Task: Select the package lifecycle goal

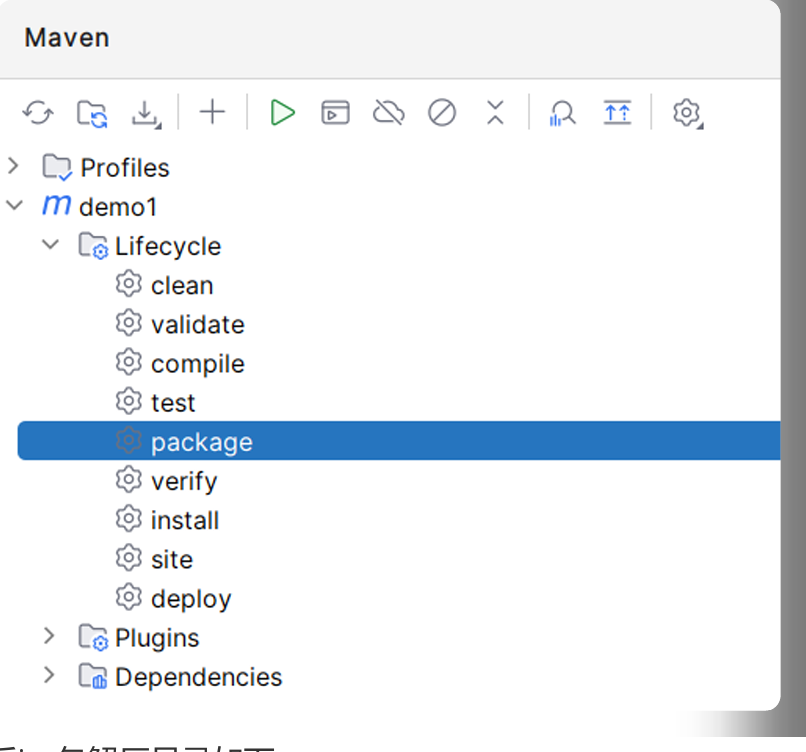Action: [399, 441]
